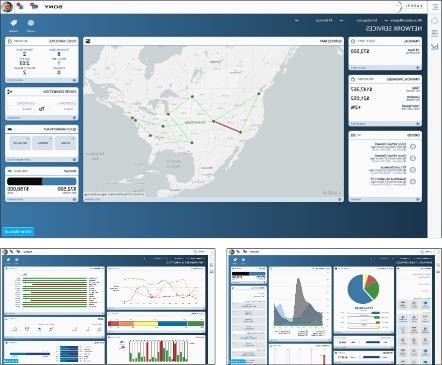
Task: Click the map panel header icon
Action: [x=88, y=41]
